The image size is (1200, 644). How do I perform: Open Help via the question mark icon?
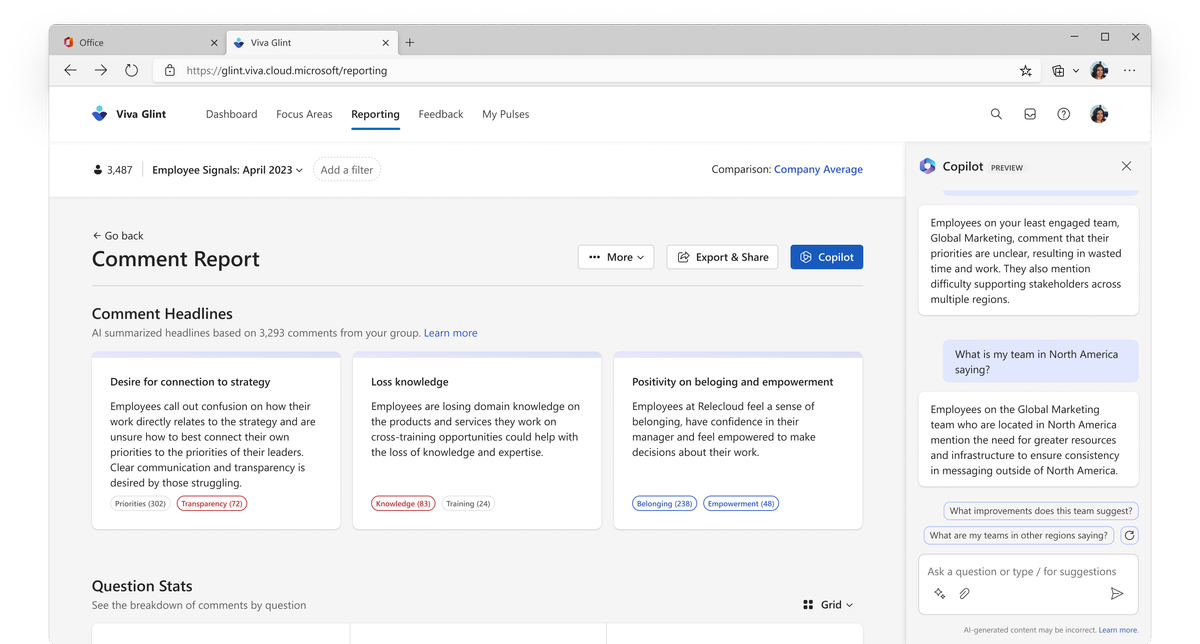click(x=1063, y=114)
